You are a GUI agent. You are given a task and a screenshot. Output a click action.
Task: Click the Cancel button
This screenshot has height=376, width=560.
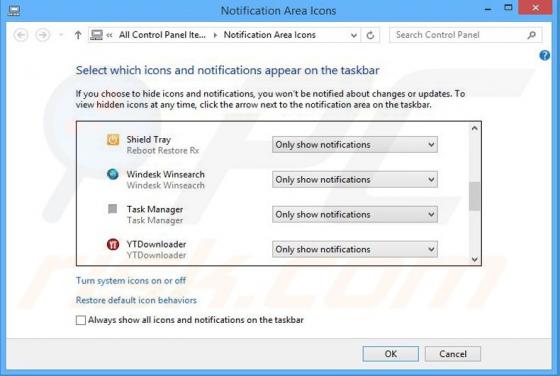453,354
